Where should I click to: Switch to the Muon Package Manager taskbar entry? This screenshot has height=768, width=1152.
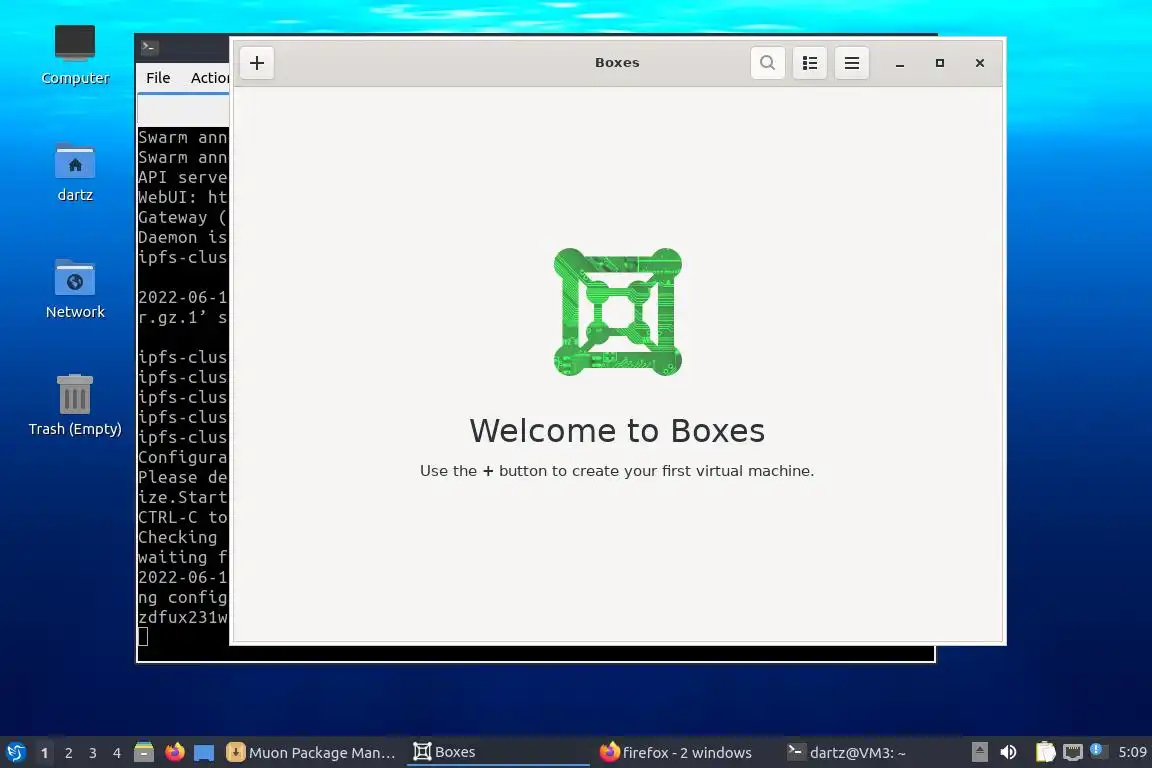[x=312, y=753]
